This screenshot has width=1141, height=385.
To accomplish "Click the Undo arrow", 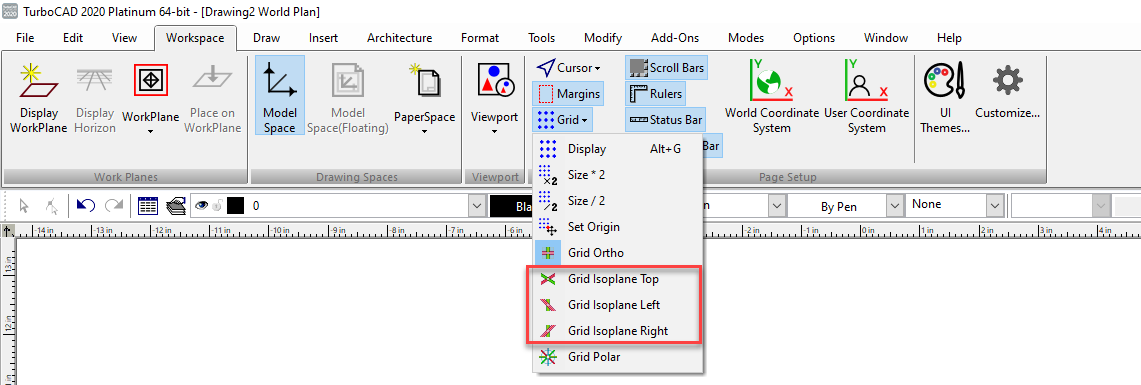I will (x=86, y=206).
